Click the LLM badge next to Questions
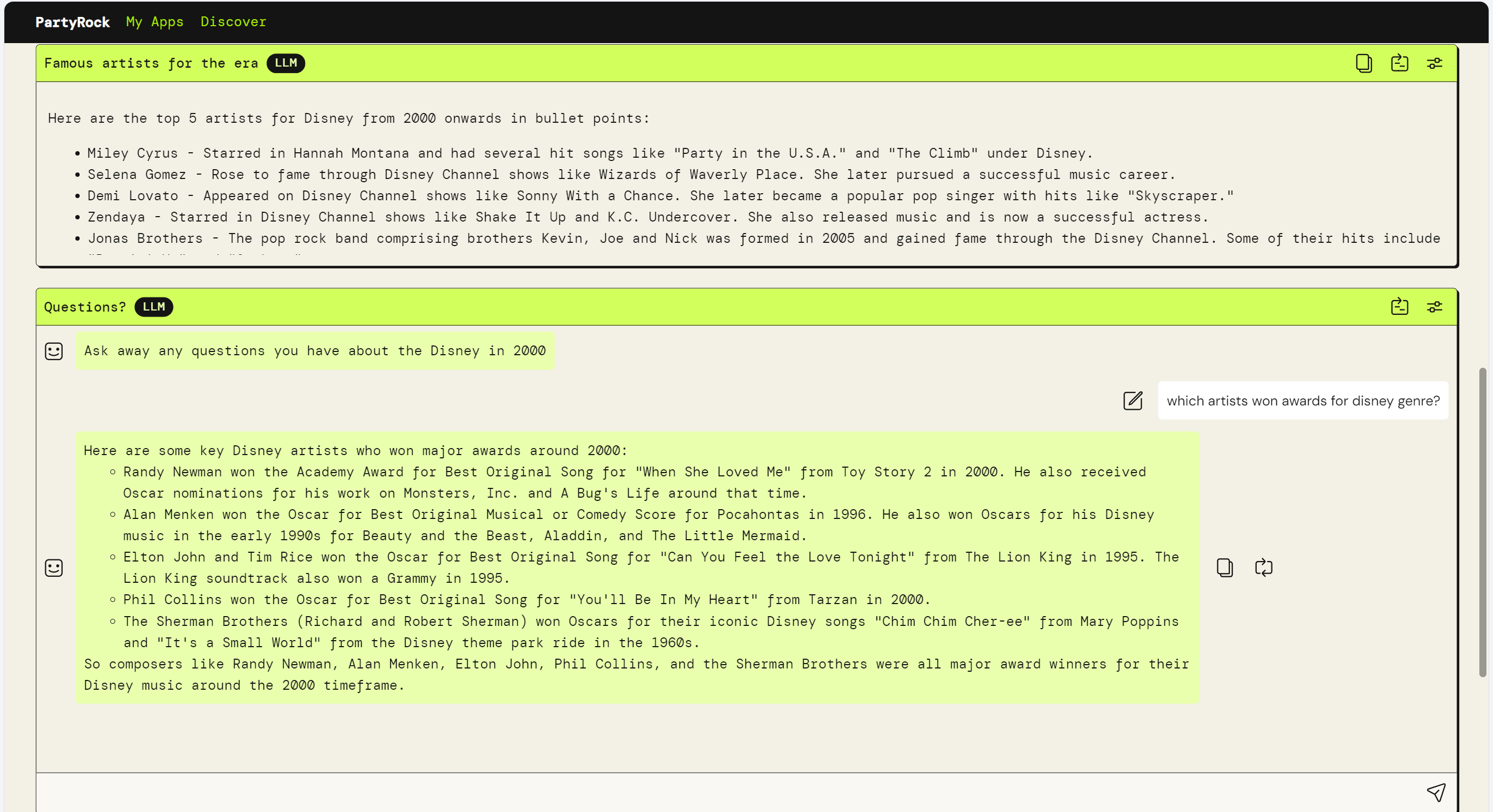Screen dimensions: 1493x812 153,307
